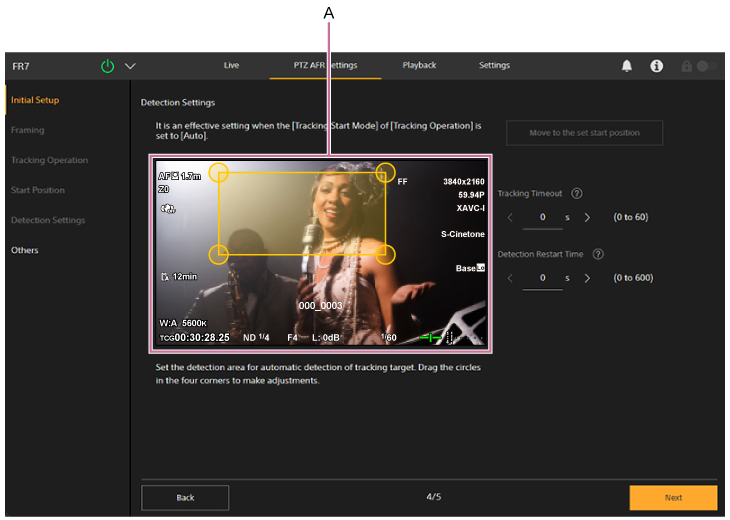
Task: Decrease Detection Restart Time with left arrow
Action: pos(509,278)
